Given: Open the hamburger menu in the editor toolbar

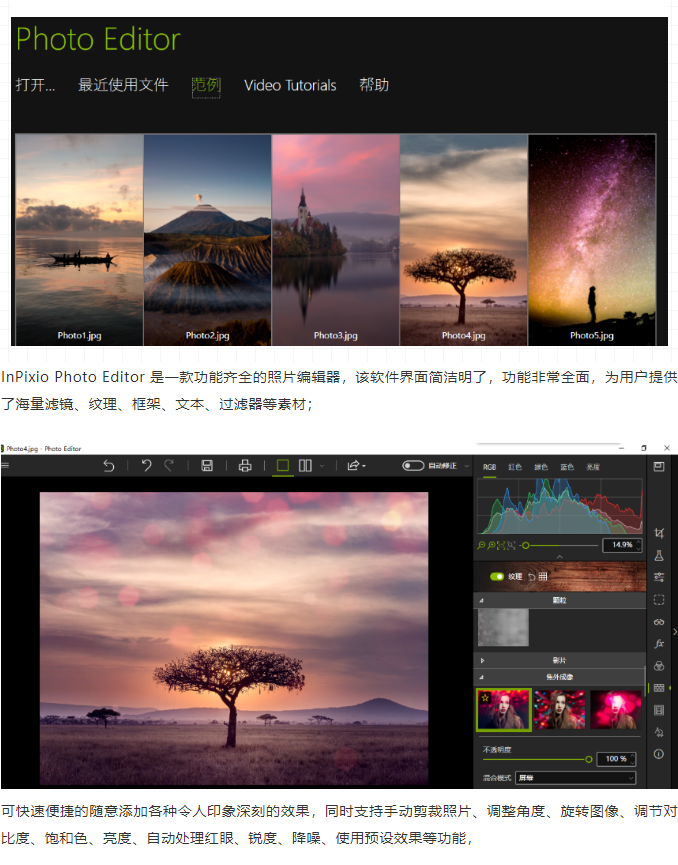Looking at the screenshot, I should pos(5,466).
